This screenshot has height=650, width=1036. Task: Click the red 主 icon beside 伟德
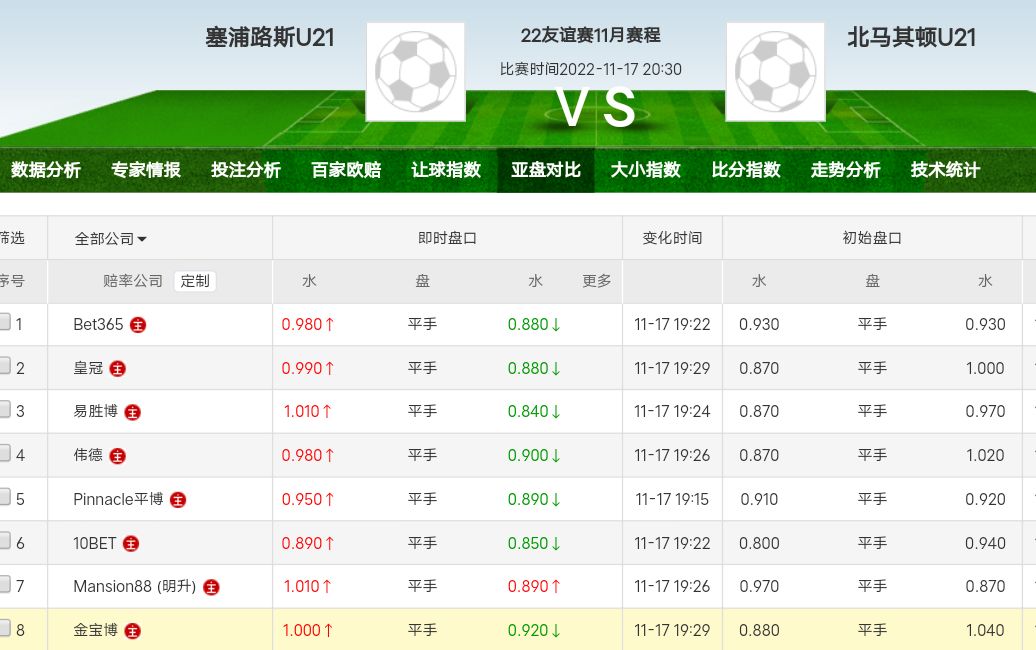click(x=118, y=456)
